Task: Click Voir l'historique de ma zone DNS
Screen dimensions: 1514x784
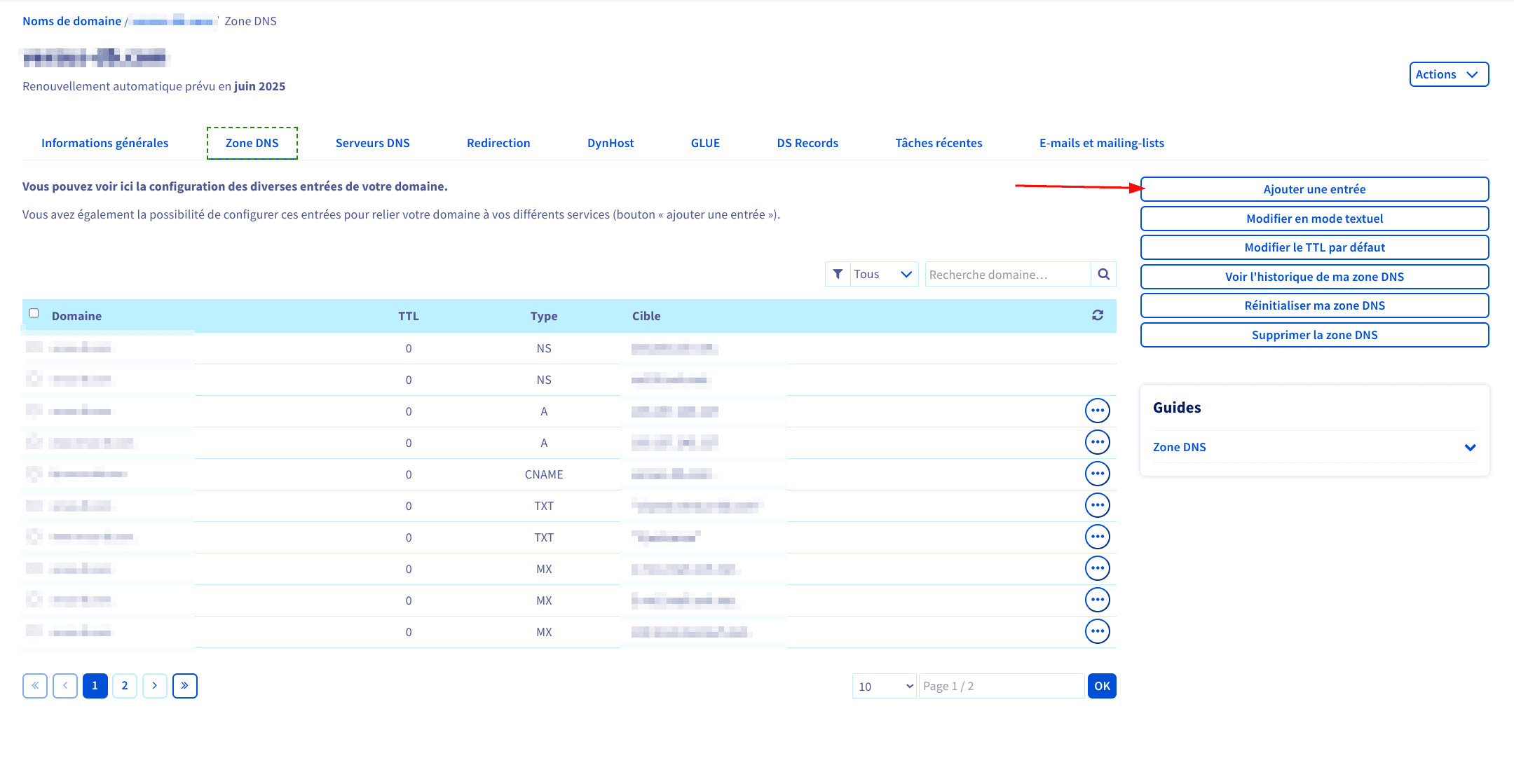Action: coord(1314,277)
